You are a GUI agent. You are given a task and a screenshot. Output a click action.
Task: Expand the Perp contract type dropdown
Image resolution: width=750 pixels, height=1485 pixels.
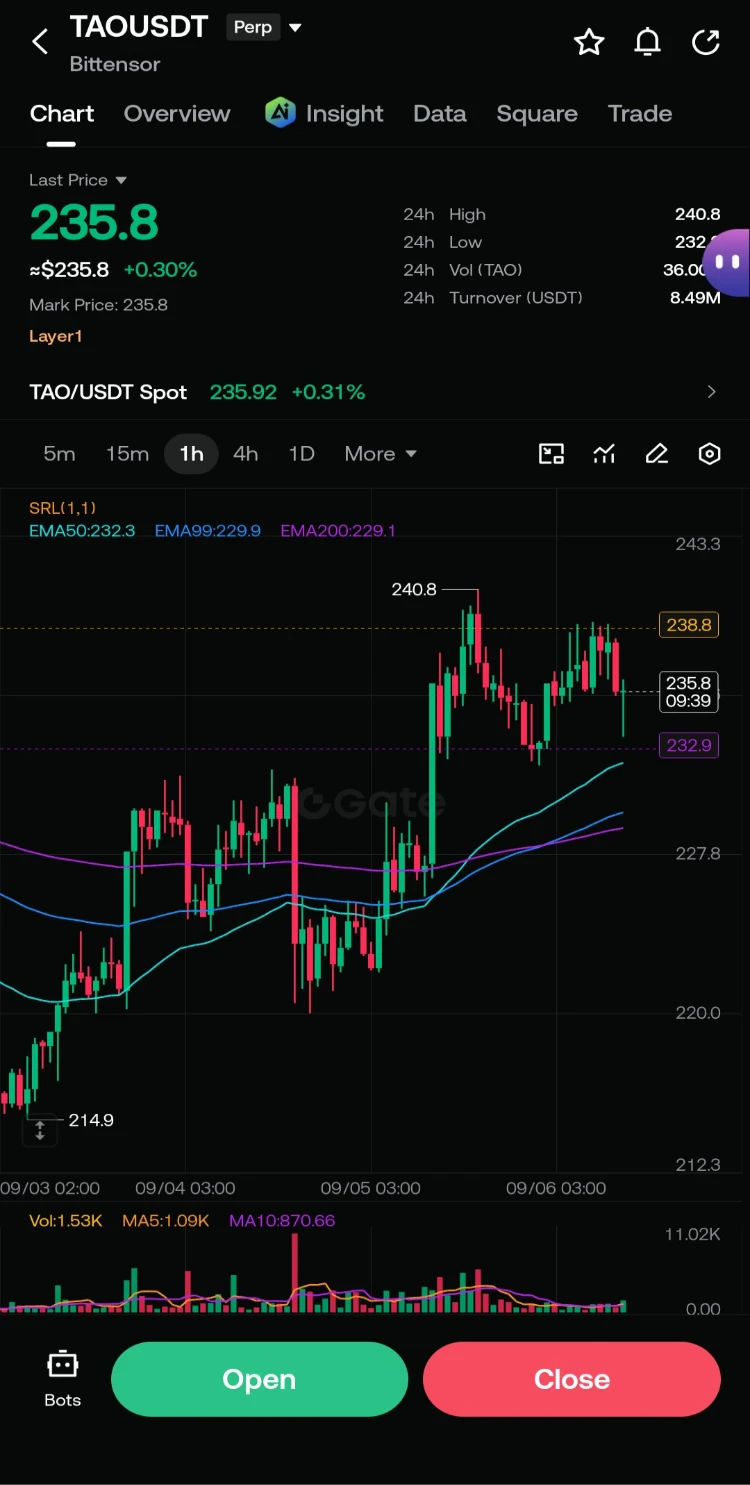point(264,28)
